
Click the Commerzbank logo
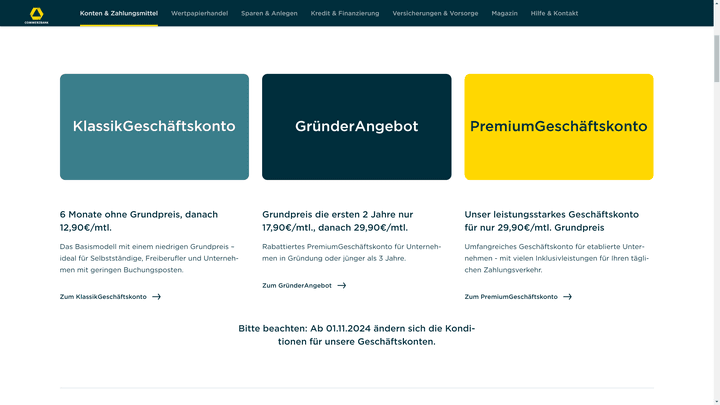click(36, 15)
